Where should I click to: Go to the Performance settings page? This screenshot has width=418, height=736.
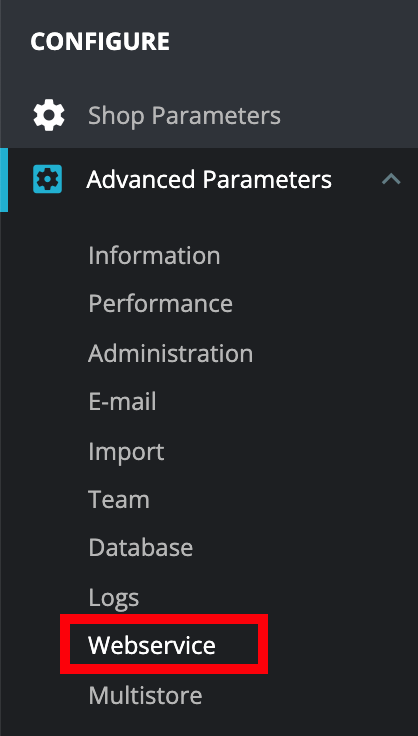pyautogui.click(x=160, y=304)
